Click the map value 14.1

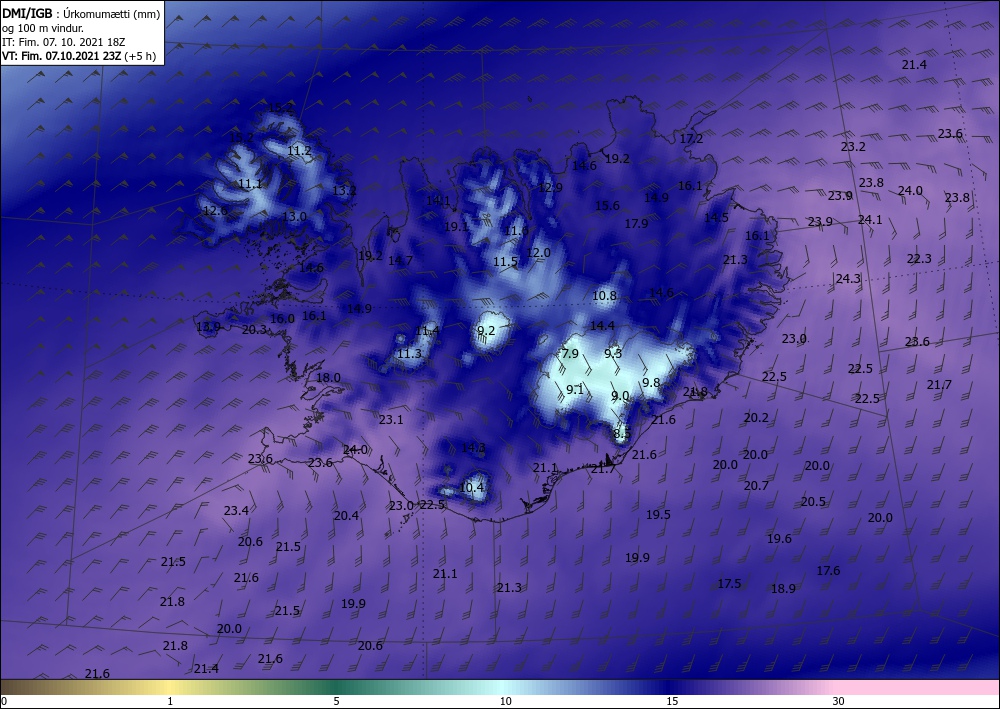pos(438,201)
